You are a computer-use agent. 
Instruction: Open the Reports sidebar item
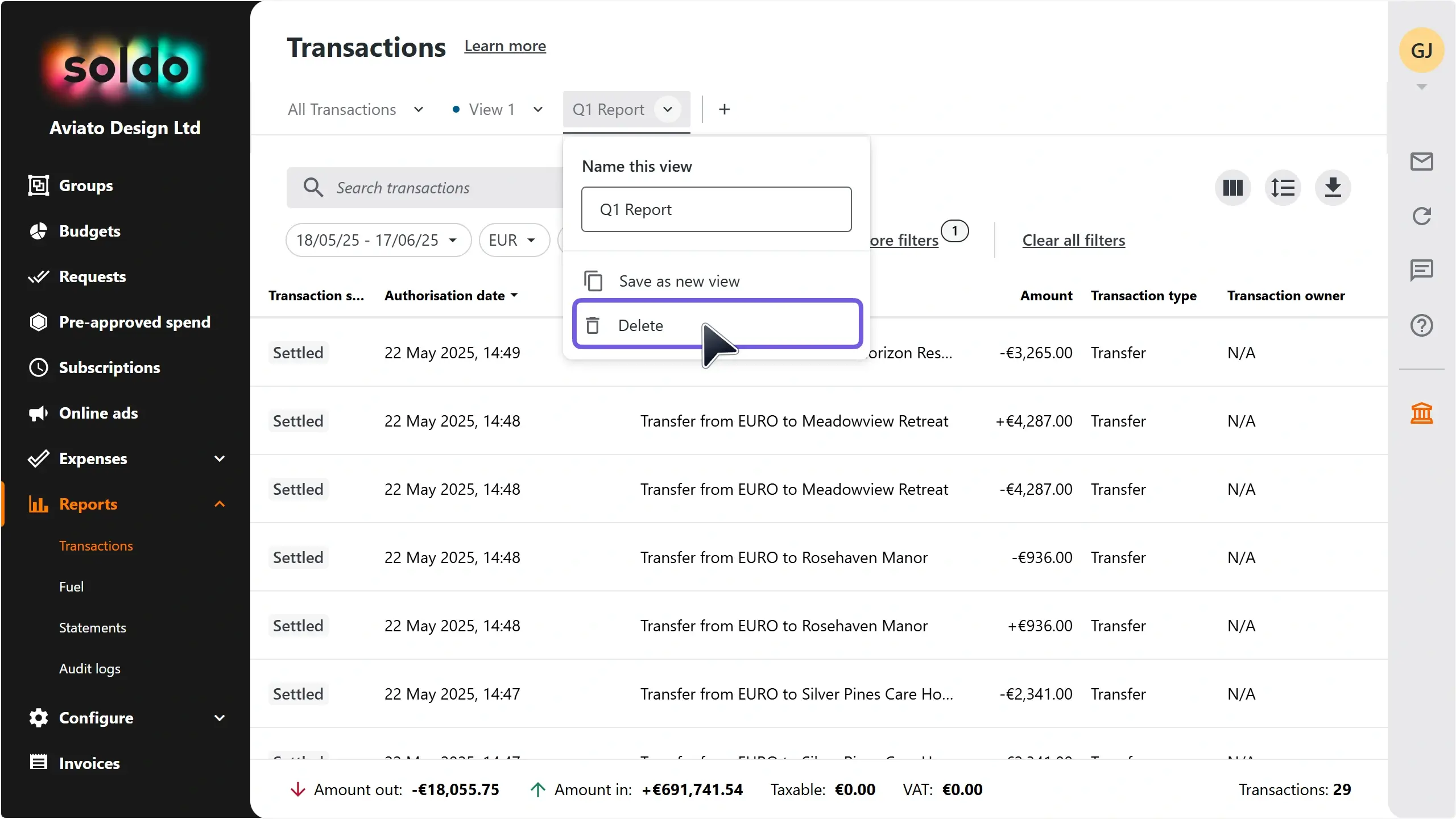point(88,504)
